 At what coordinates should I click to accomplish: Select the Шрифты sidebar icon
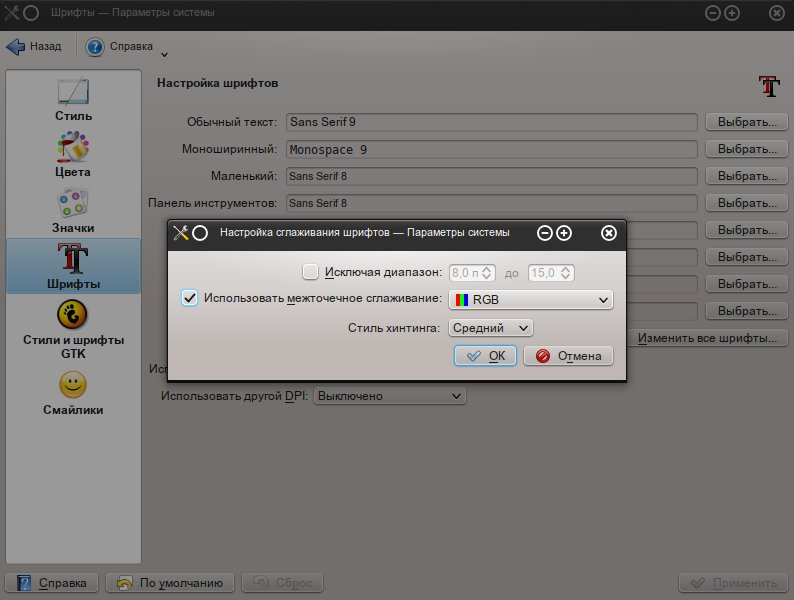73,260
